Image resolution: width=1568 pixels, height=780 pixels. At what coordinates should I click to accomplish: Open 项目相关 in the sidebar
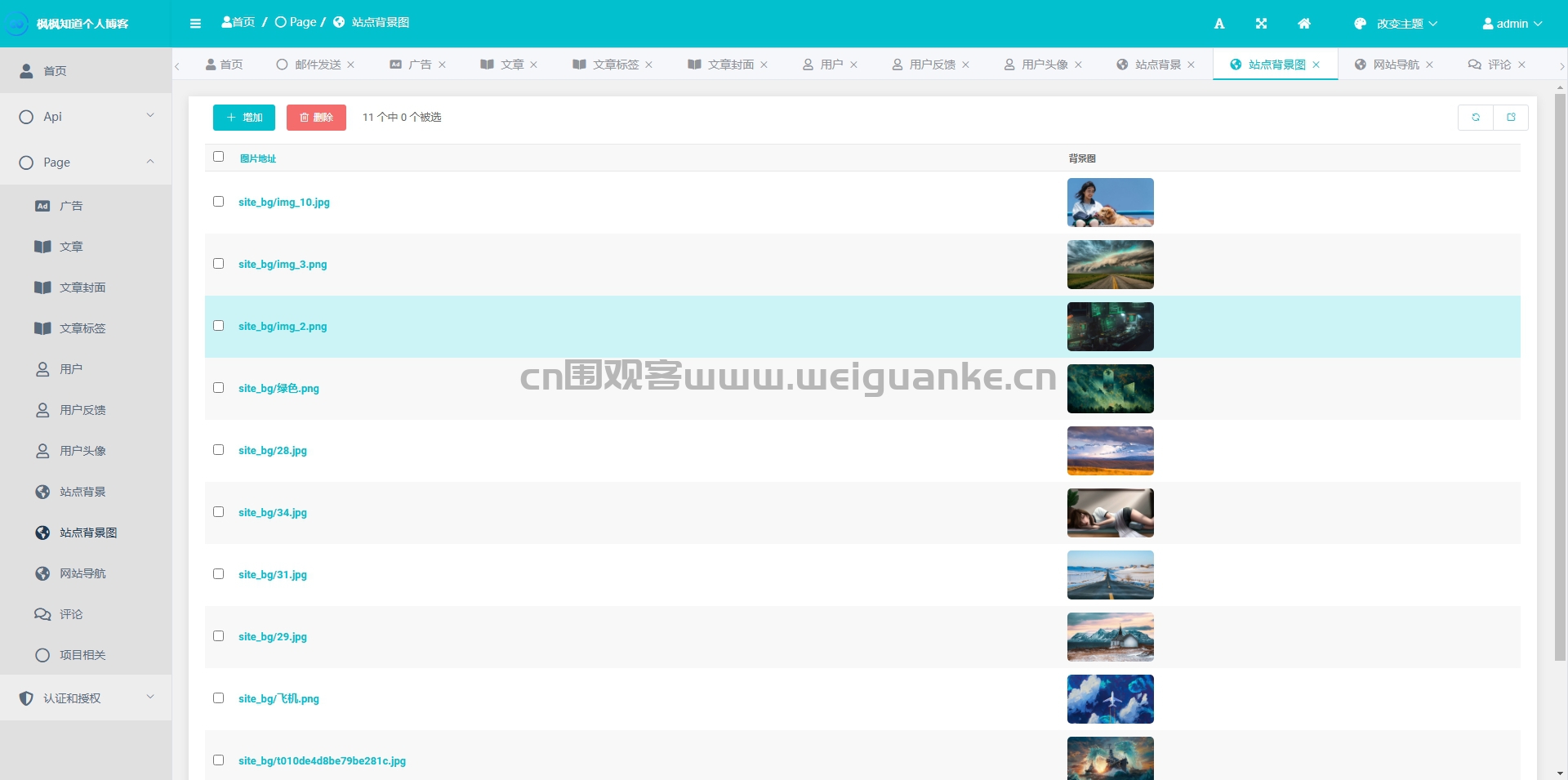point(86,655)
